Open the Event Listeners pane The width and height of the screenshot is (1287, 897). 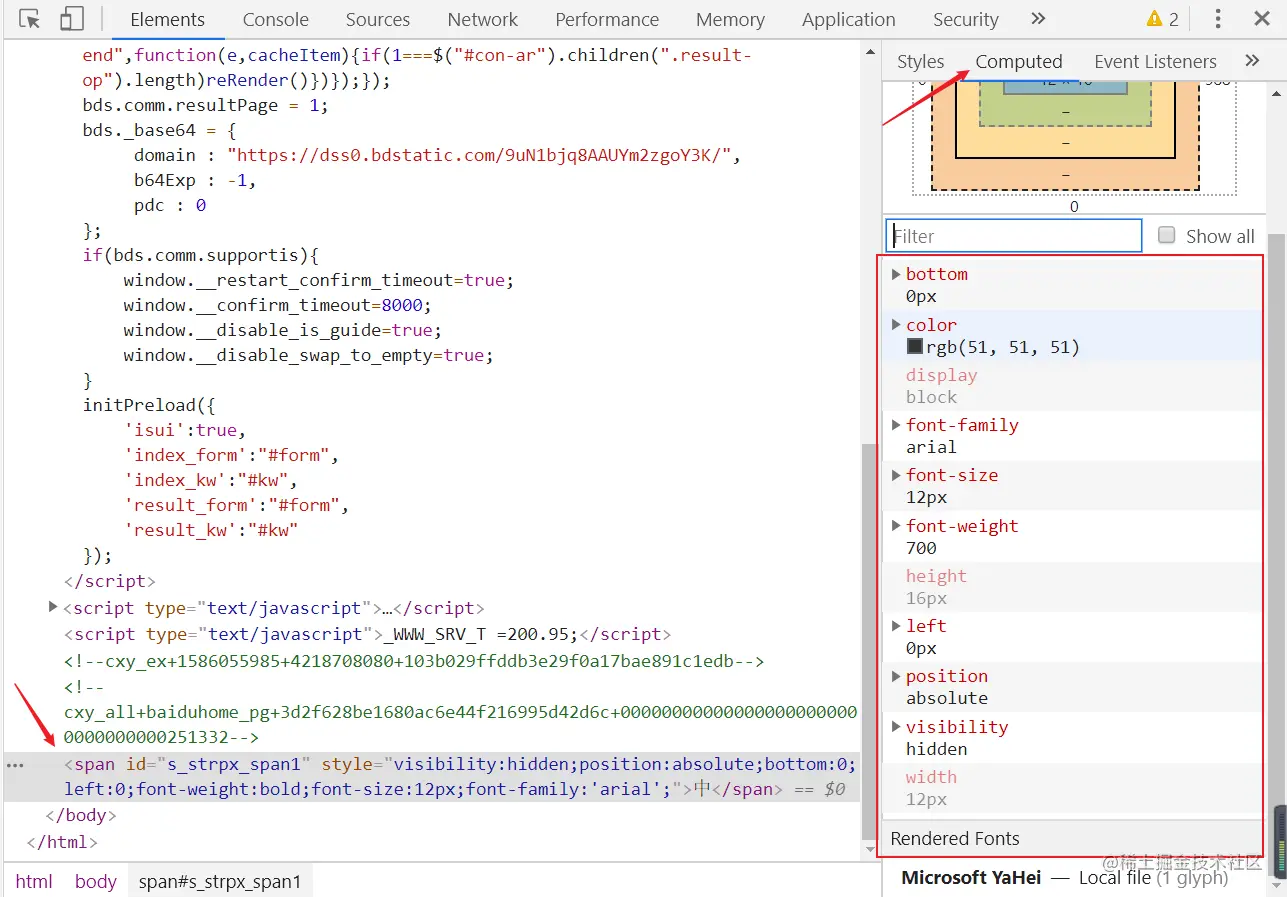tap(1155, 61)
